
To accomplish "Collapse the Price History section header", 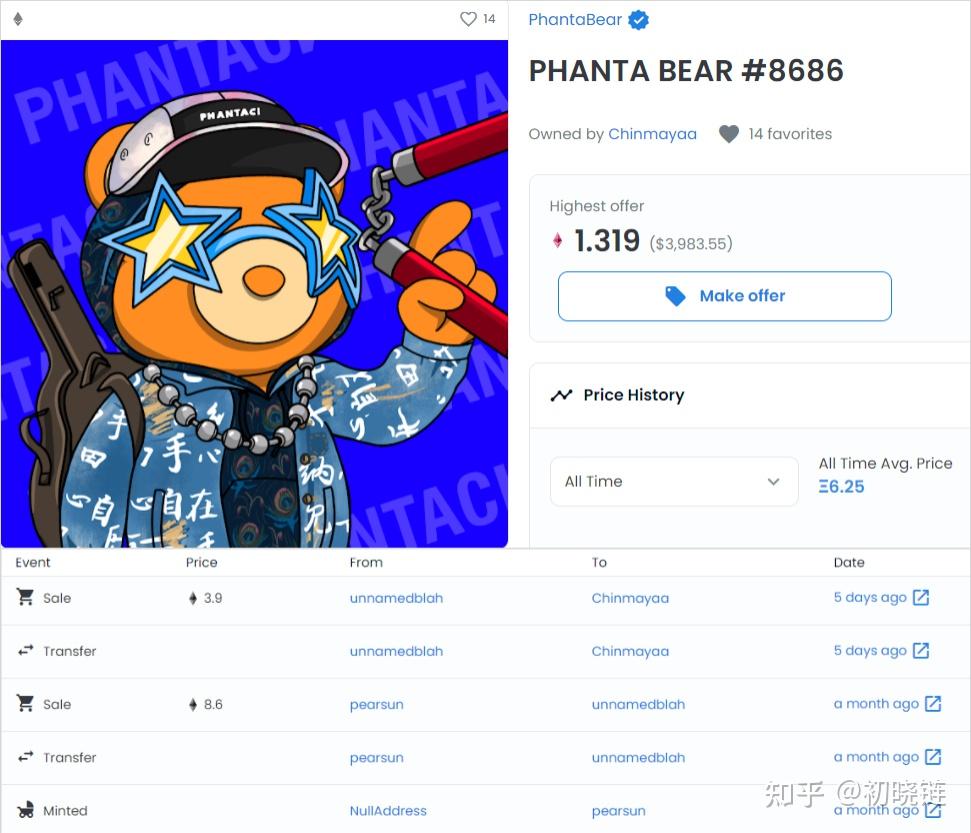I will pos(749,395).
